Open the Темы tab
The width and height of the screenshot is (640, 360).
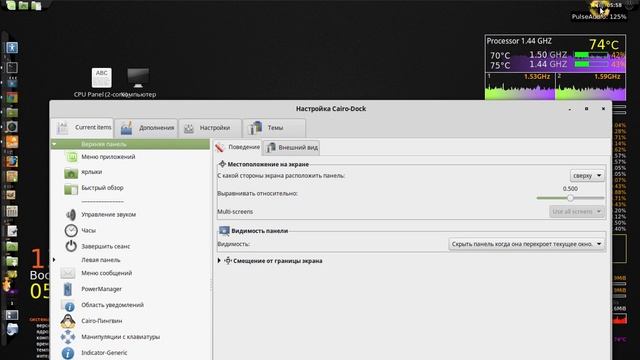click(274, 128)
